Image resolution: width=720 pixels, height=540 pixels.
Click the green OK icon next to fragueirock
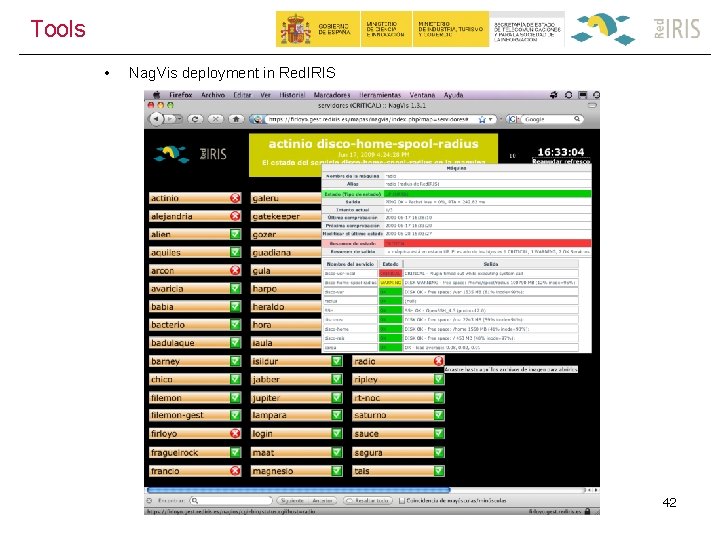[x=235, y=452]
